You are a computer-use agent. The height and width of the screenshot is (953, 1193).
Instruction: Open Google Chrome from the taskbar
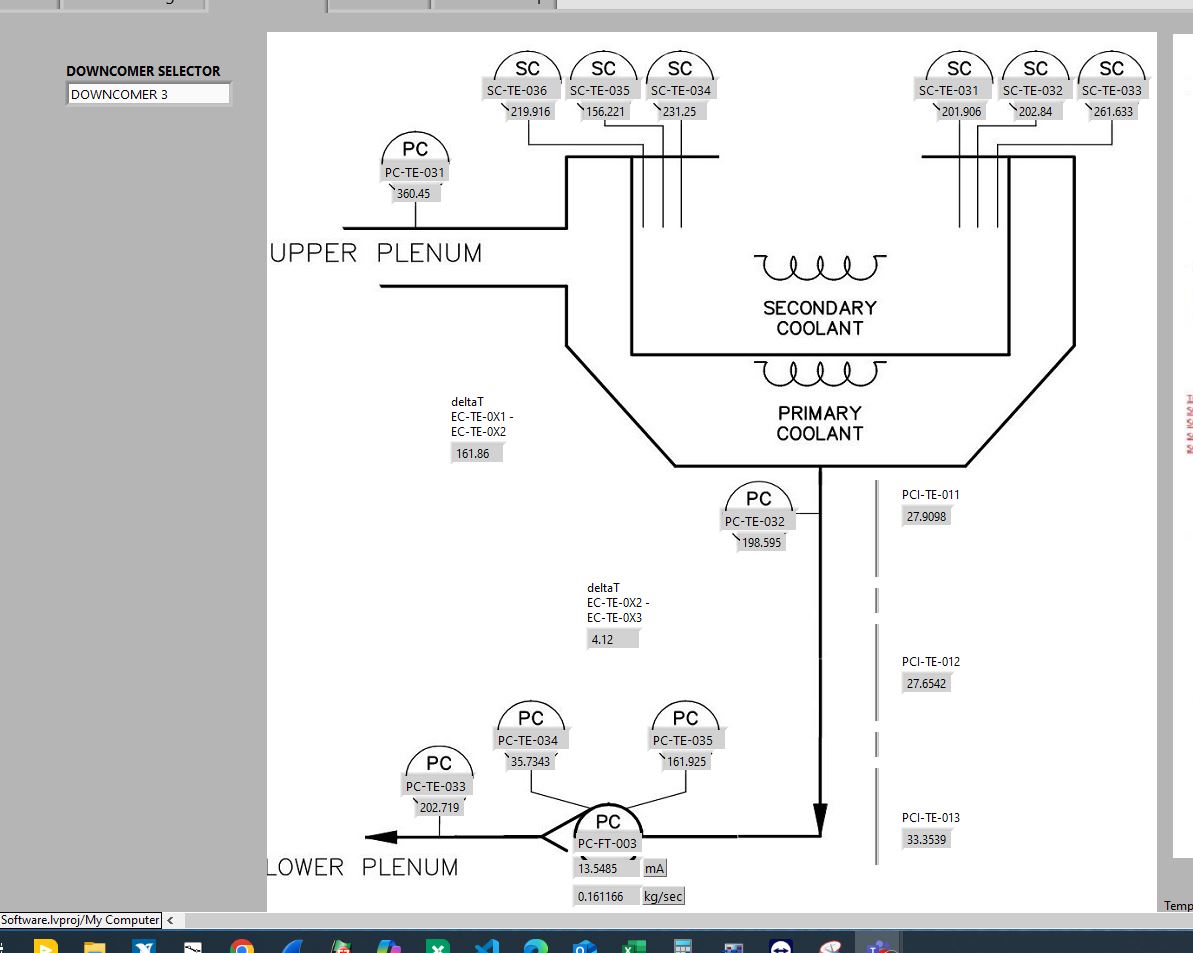(x=241, y=946)
